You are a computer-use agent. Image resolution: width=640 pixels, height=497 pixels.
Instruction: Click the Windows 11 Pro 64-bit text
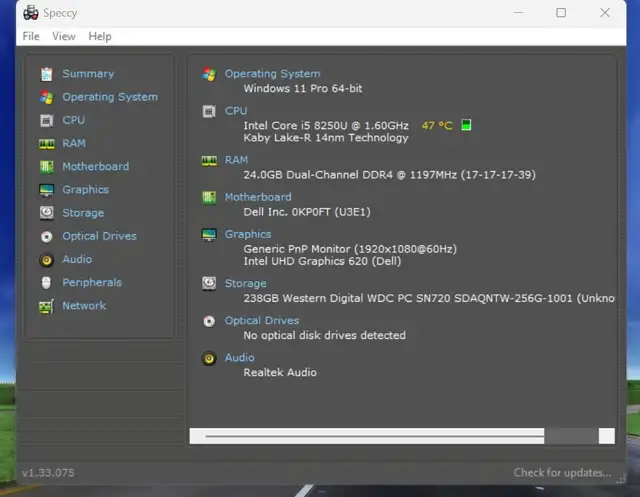(302, 89)
